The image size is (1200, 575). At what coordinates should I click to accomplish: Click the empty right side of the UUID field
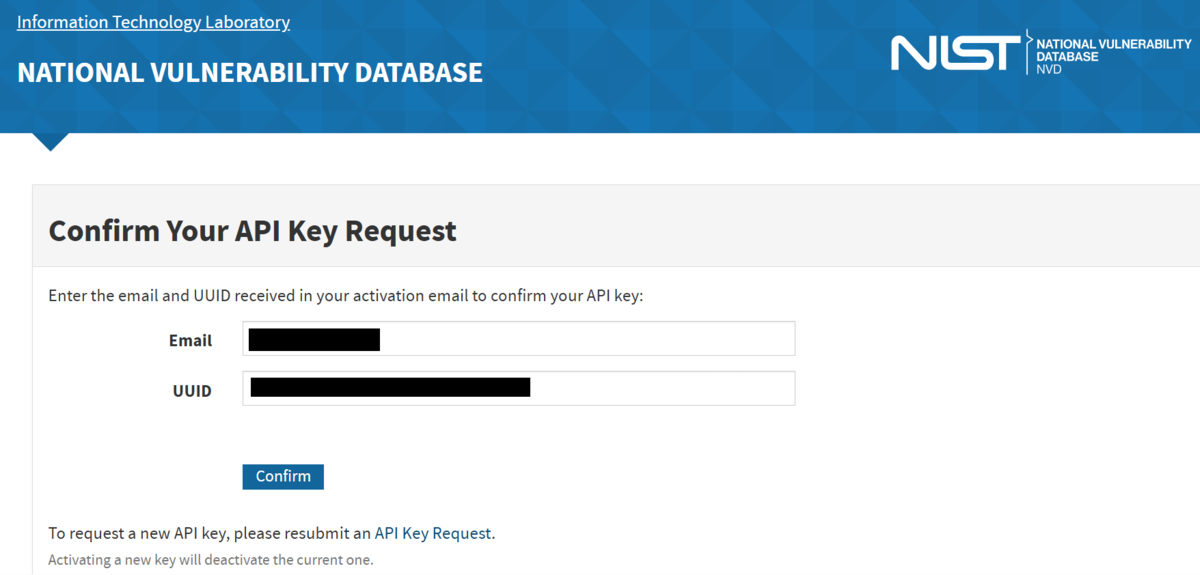click(662, 389)
